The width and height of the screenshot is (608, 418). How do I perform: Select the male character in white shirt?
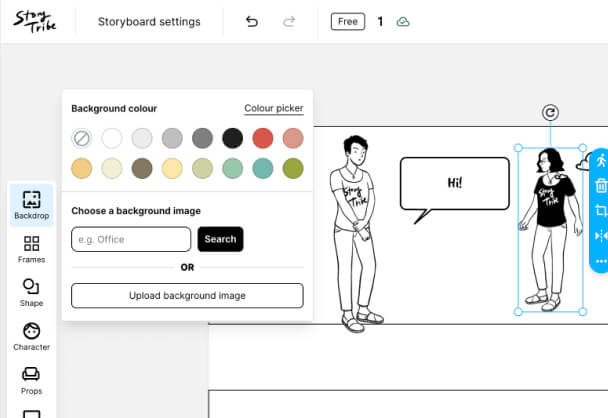coord(355,234)
